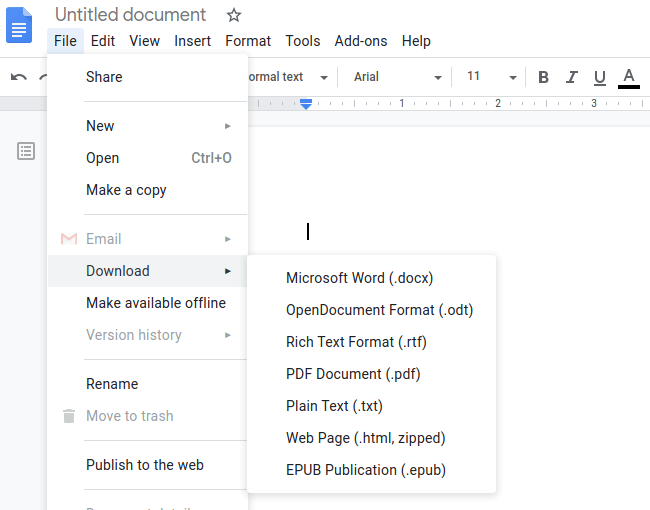Open the Tools menu
The width and height of the screenshot is (650, 510).
pos(303,41)
